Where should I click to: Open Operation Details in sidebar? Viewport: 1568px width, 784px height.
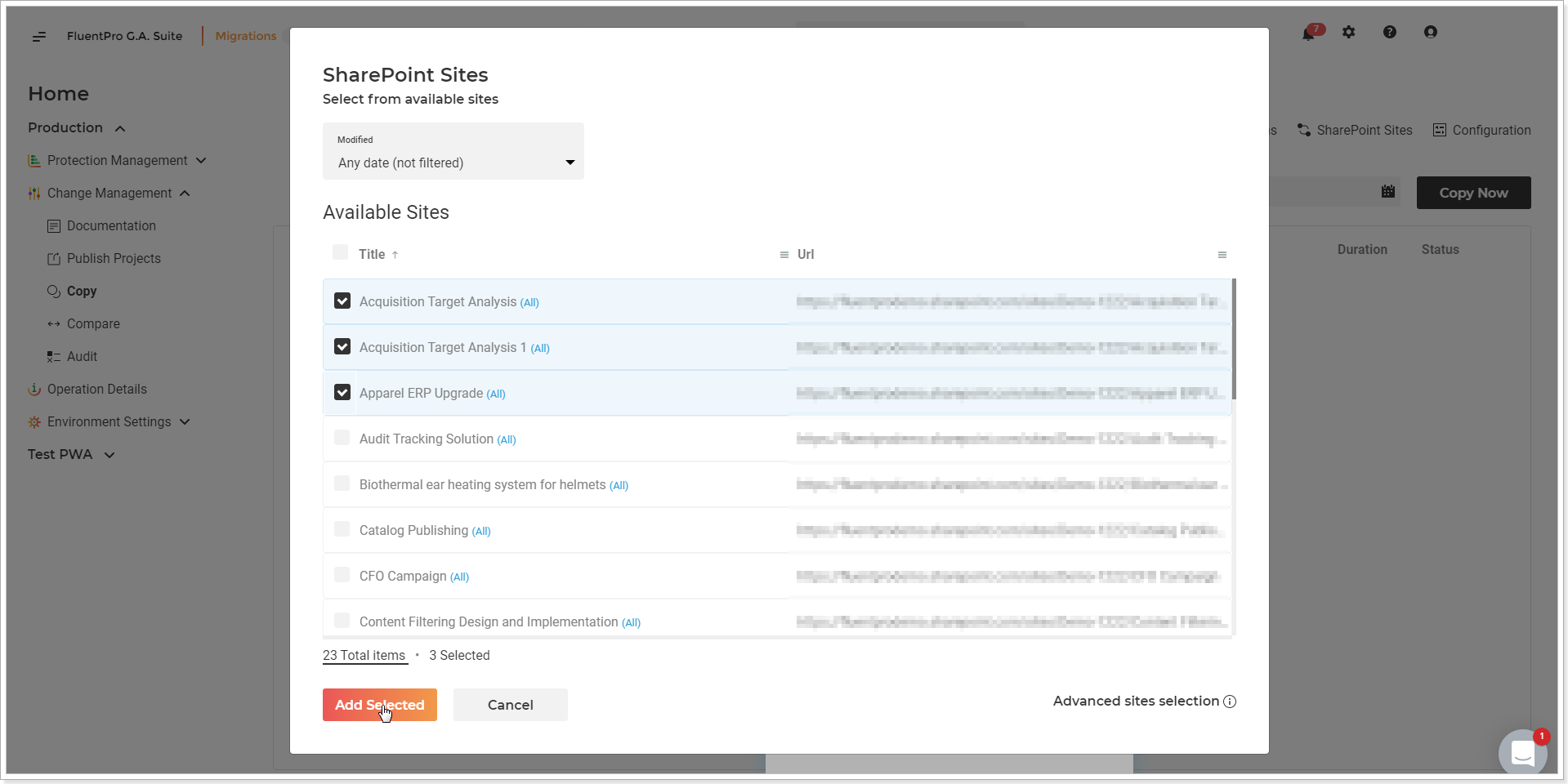click(97, 389)
